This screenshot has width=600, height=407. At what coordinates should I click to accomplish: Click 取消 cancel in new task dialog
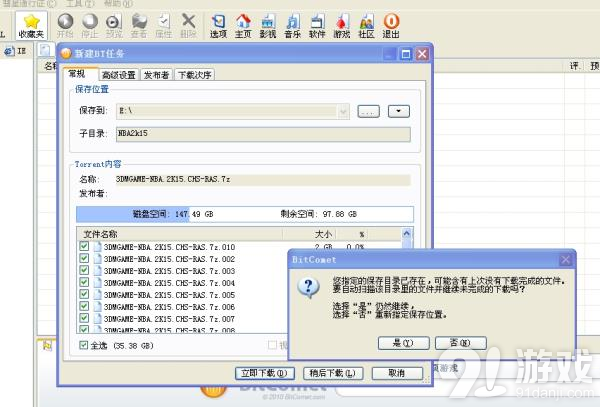(397, 373)
